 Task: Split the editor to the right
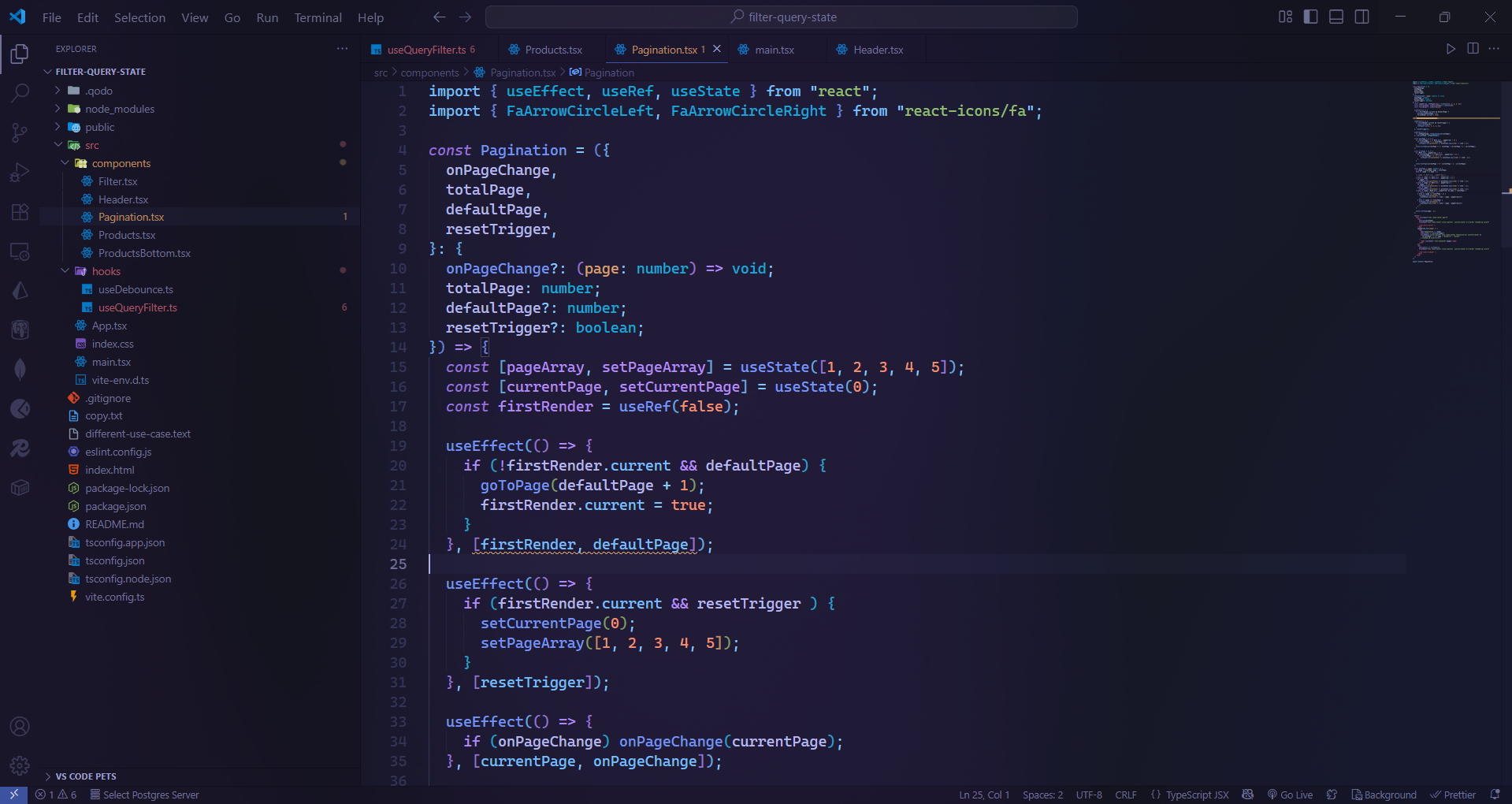1473,49
